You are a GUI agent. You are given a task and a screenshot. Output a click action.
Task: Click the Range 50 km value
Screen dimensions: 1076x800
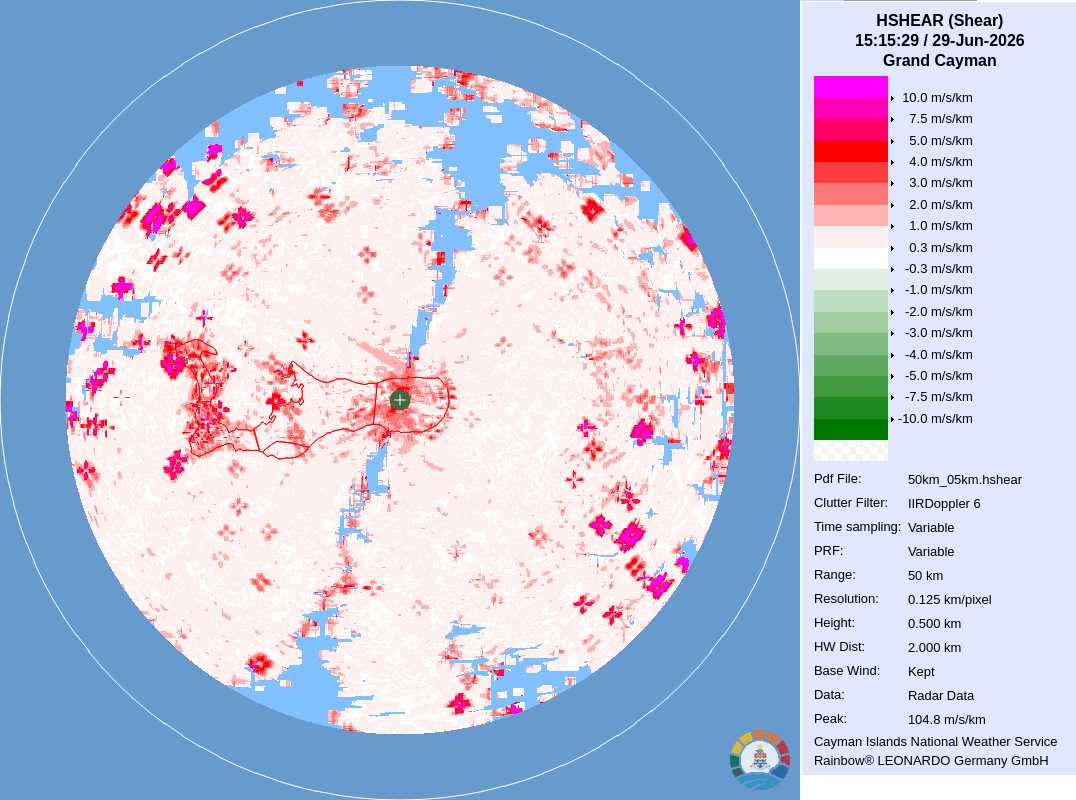[x=925, y=576]
